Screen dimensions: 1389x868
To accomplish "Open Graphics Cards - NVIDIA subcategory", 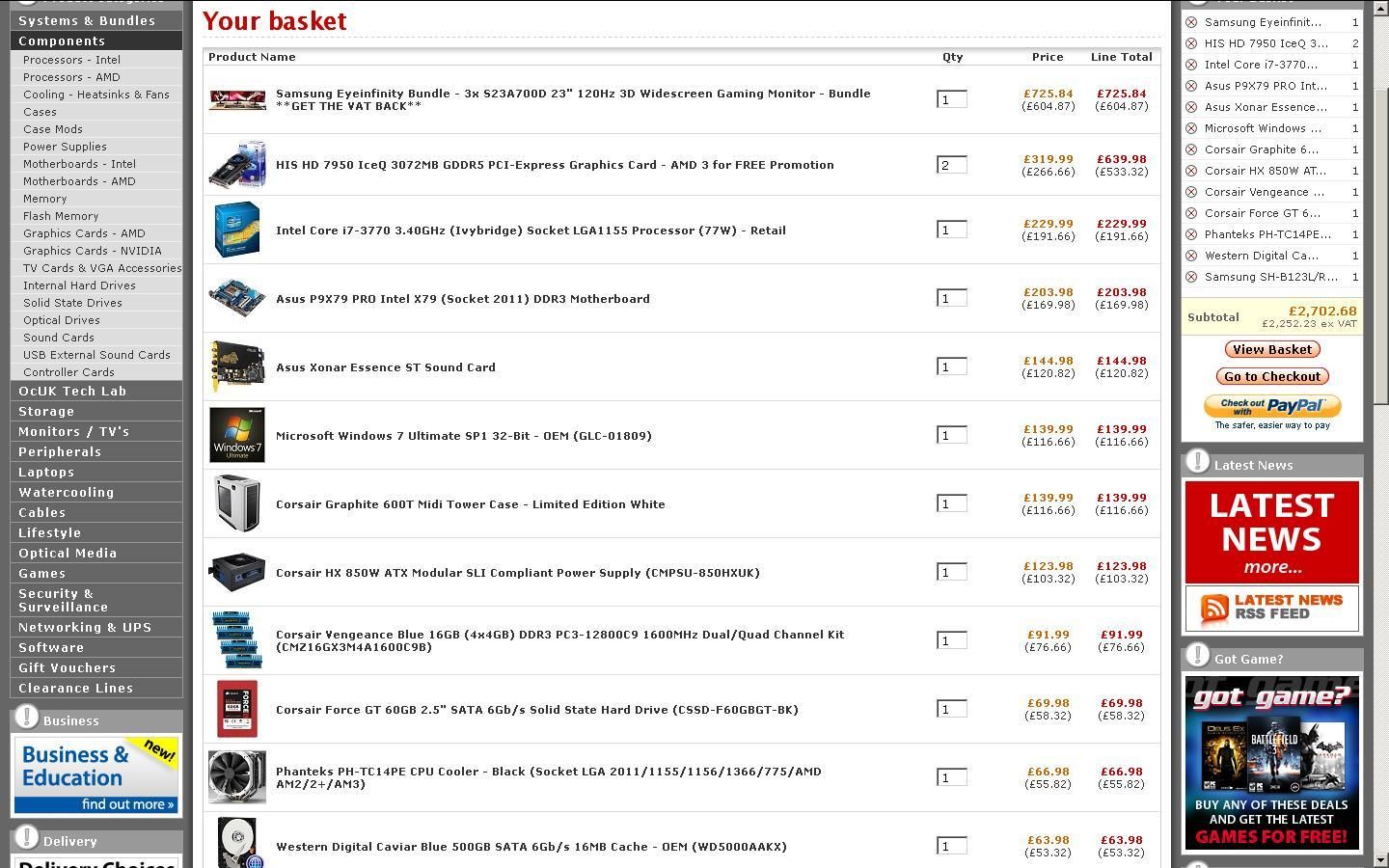I will point(92,251).
